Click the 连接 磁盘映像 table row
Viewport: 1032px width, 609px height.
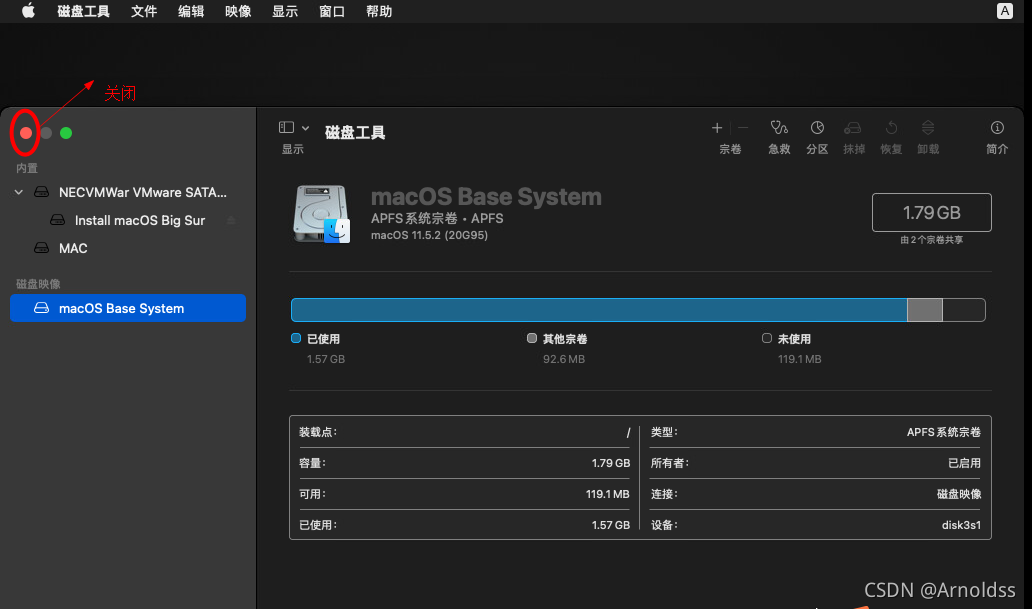(x=815, y=494)
